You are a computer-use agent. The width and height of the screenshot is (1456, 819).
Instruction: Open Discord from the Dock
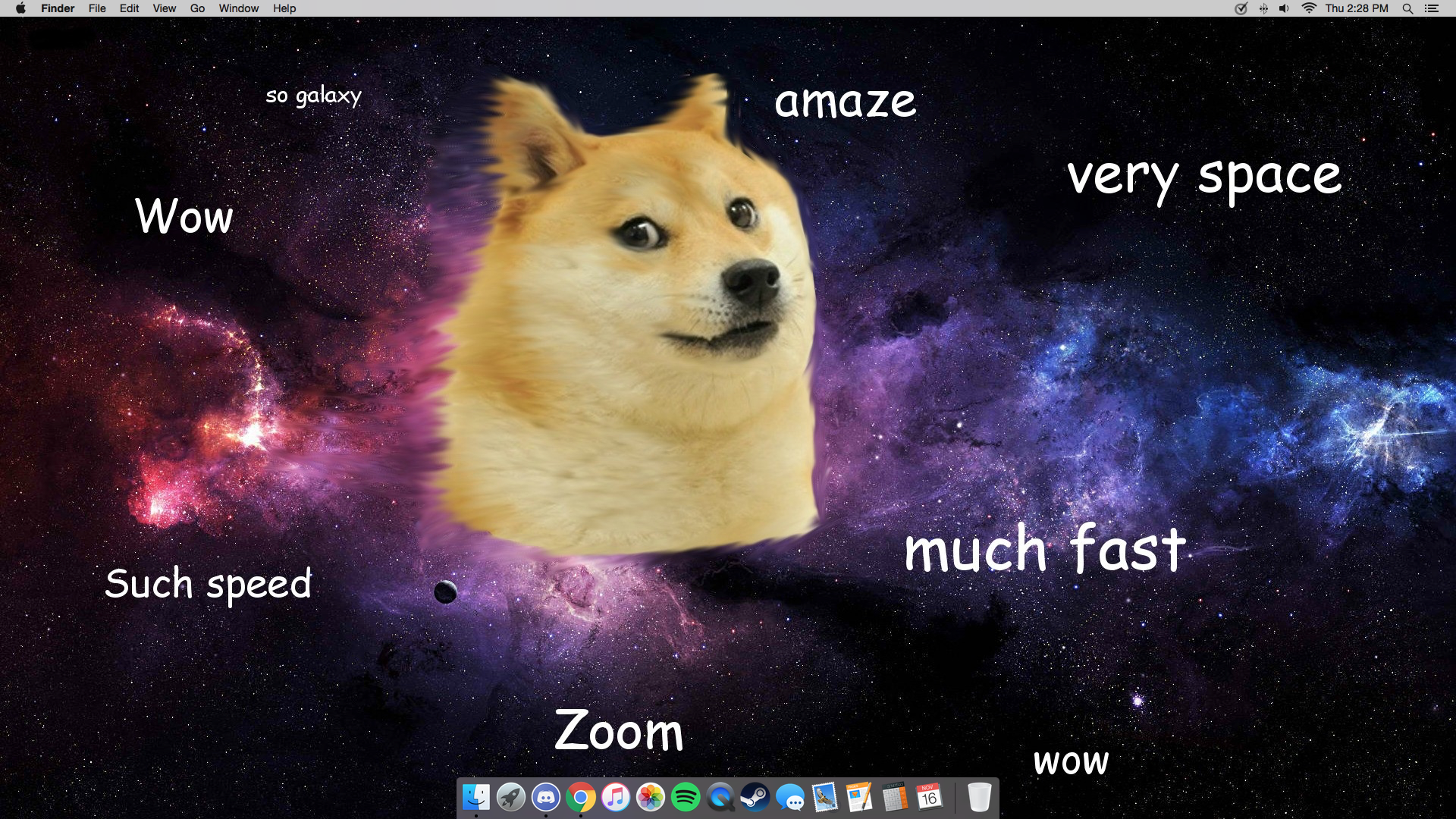(x=546, y=797)
